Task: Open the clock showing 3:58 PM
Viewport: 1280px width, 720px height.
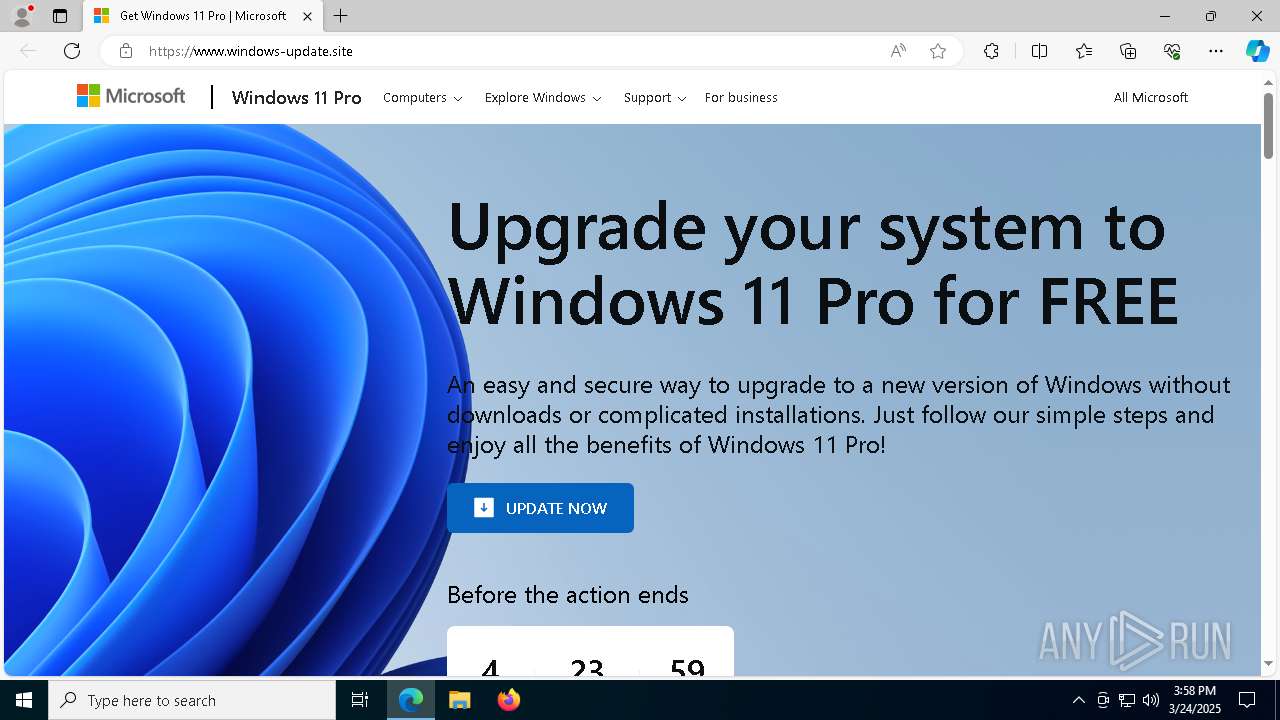Action: pyautogui.click(x=1194, y=700)
